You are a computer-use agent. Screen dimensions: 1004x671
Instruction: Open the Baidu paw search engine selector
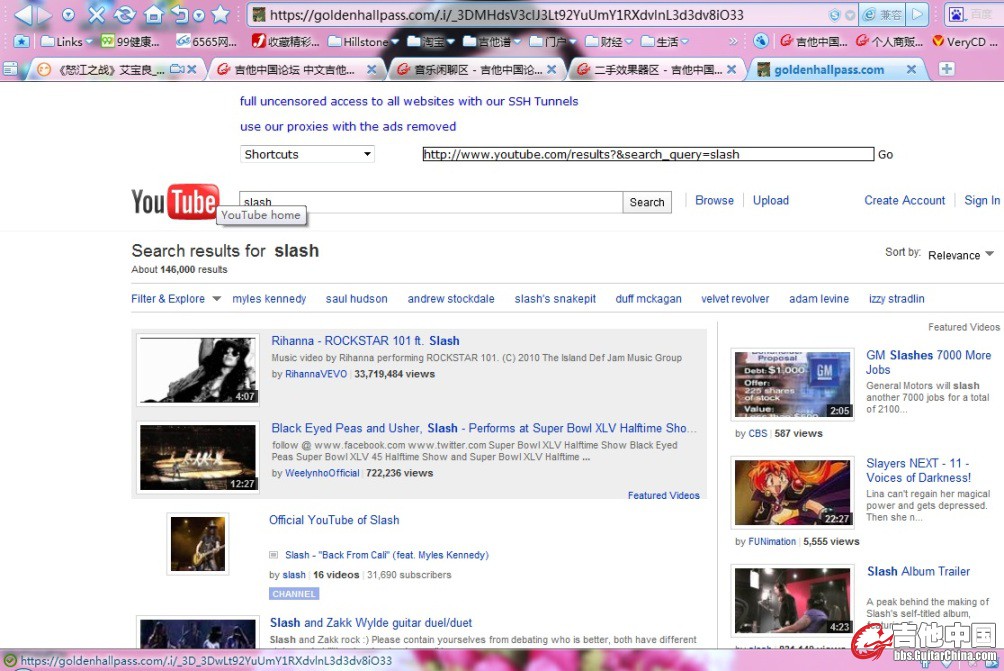click(957, 14)
